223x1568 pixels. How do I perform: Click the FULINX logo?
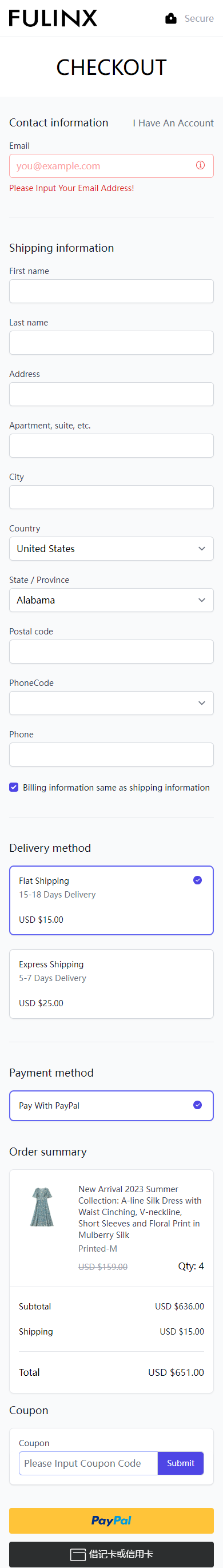[53, 18]
